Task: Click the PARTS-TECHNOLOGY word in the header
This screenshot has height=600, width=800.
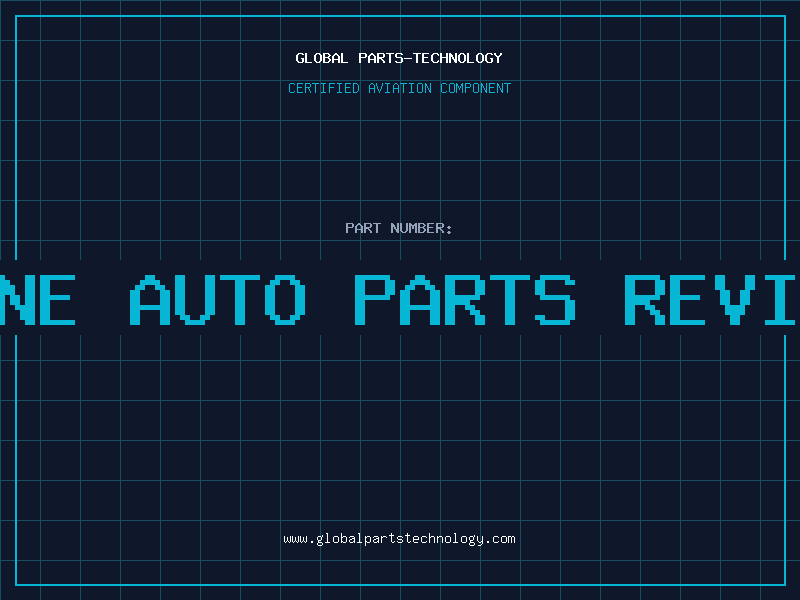Action: [x=430, y=58]
